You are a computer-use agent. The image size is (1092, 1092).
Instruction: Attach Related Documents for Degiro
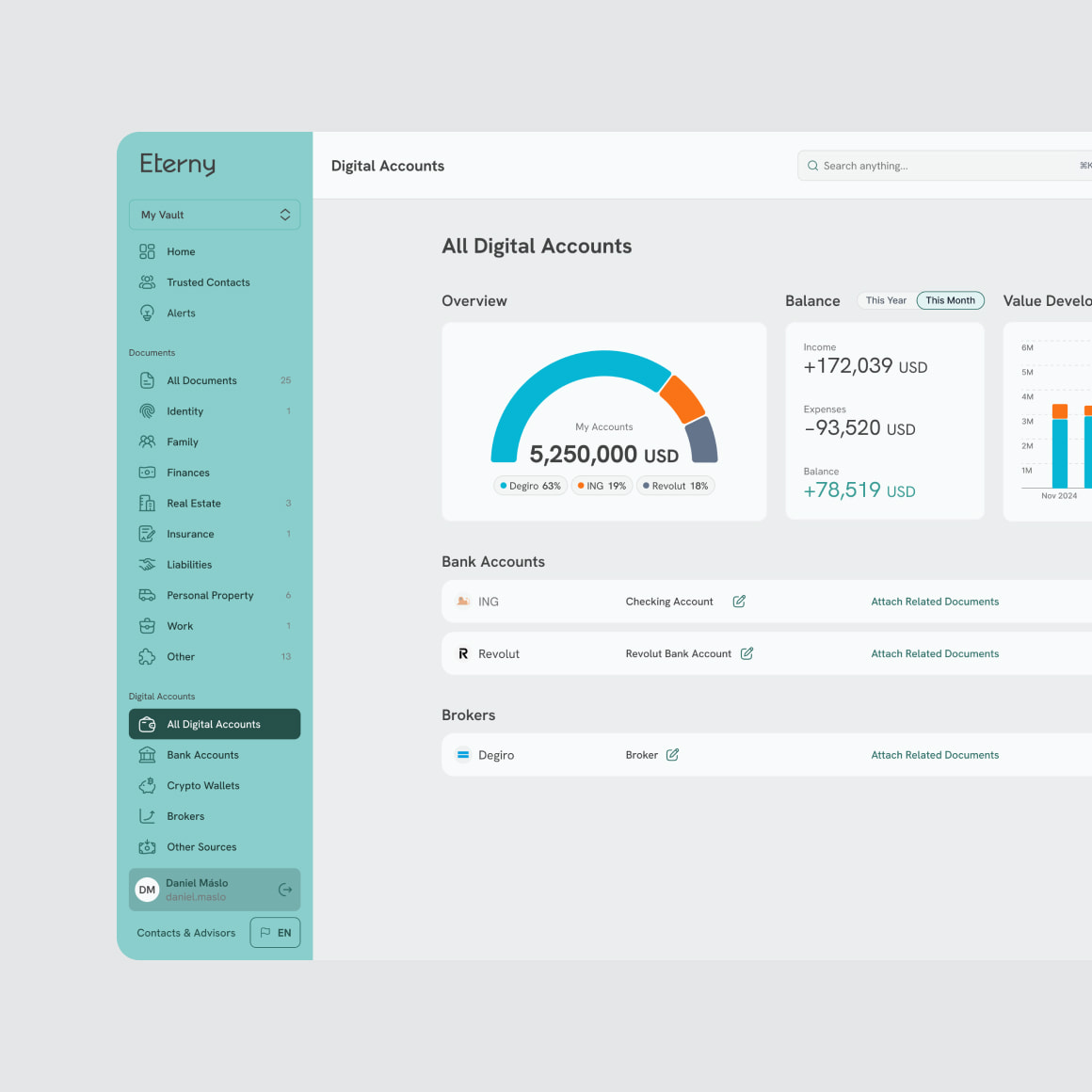(935, 755)
